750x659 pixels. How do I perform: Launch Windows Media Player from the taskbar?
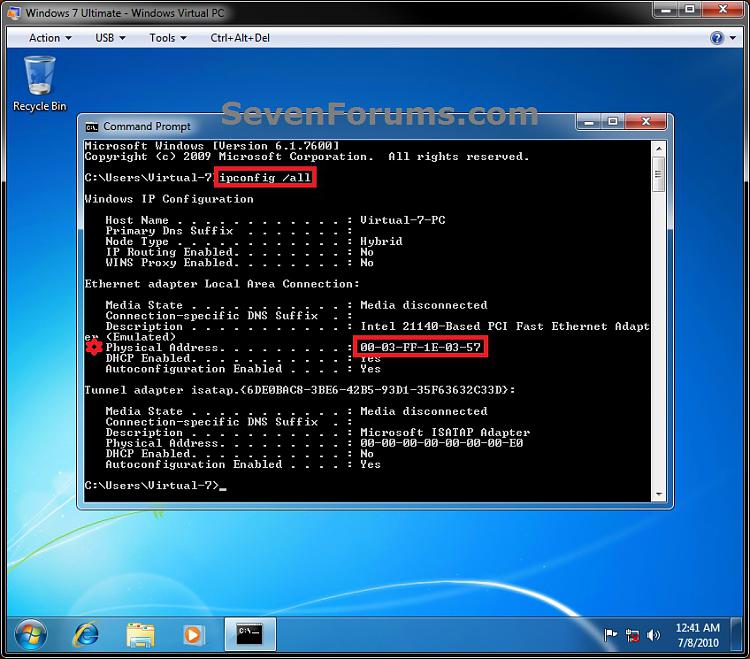coord(193,635)
